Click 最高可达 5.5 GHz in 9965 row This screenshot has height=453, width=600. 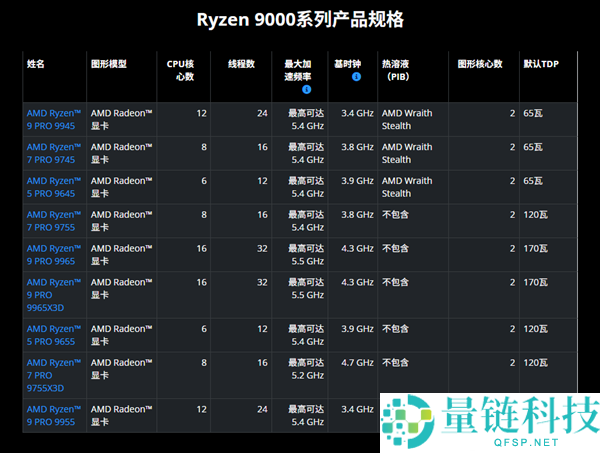pyautogui.click(x=306, y=255)
